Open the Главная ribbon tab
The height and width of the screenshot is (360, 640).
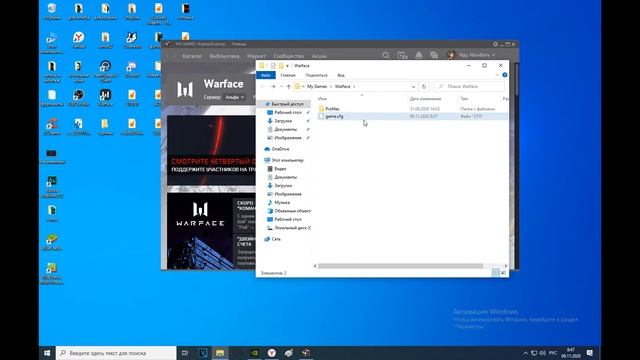click(x=288, y=75)
